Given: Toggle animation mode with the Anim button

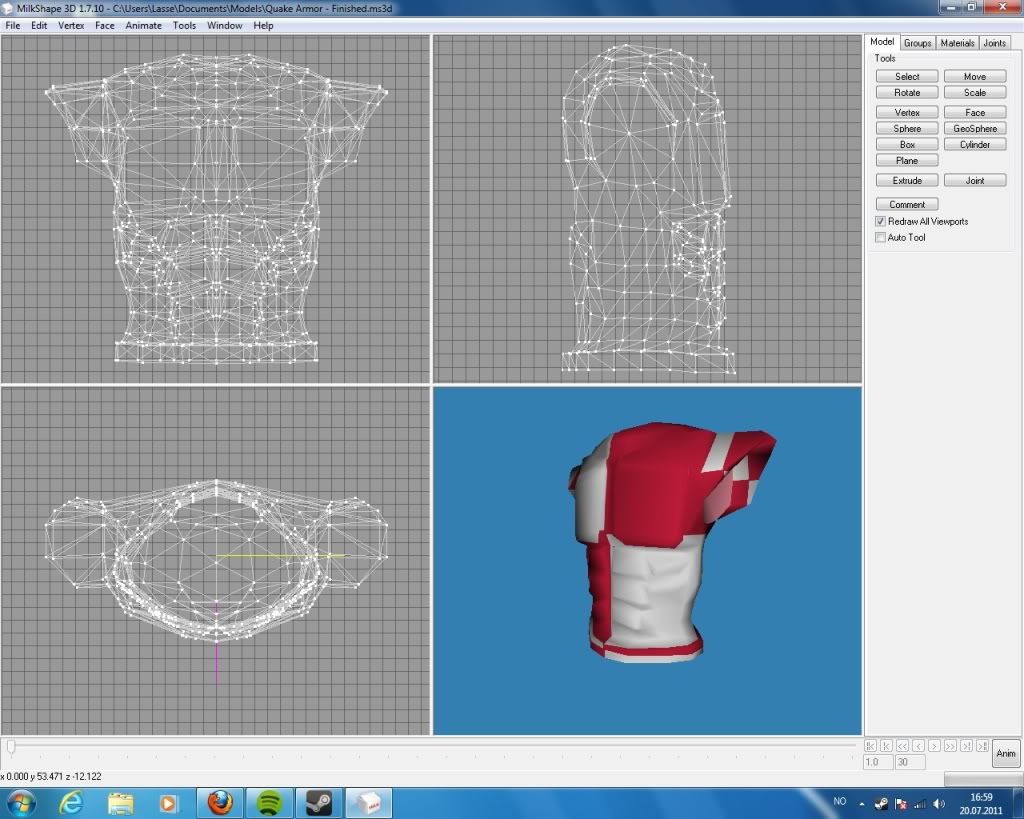Looking at the screenshot, I should pyautogui.click(x=1006, y=754).
